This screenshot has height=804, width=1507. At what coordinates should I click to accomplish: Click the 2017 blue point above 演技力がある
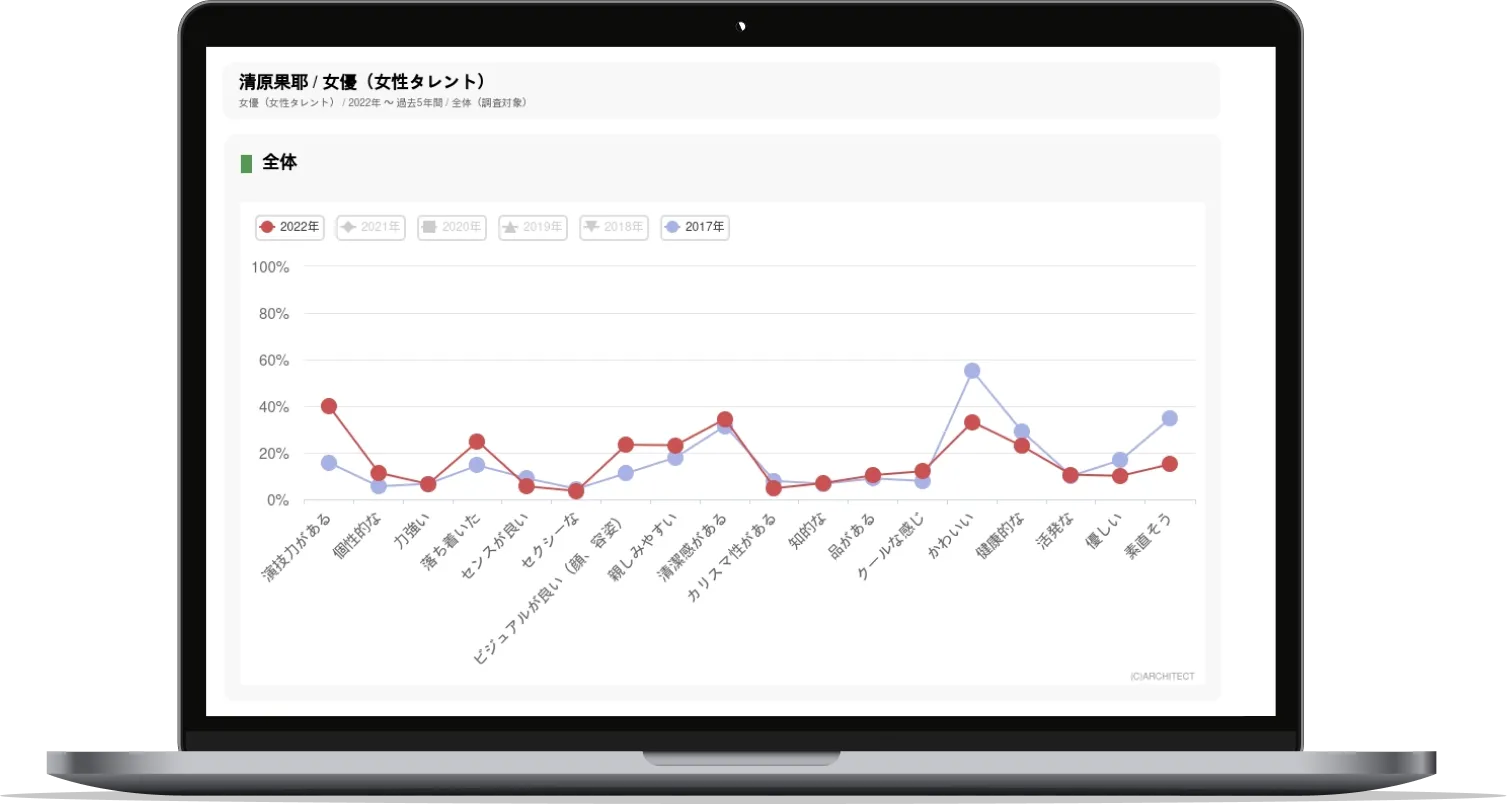coord(329,463)
